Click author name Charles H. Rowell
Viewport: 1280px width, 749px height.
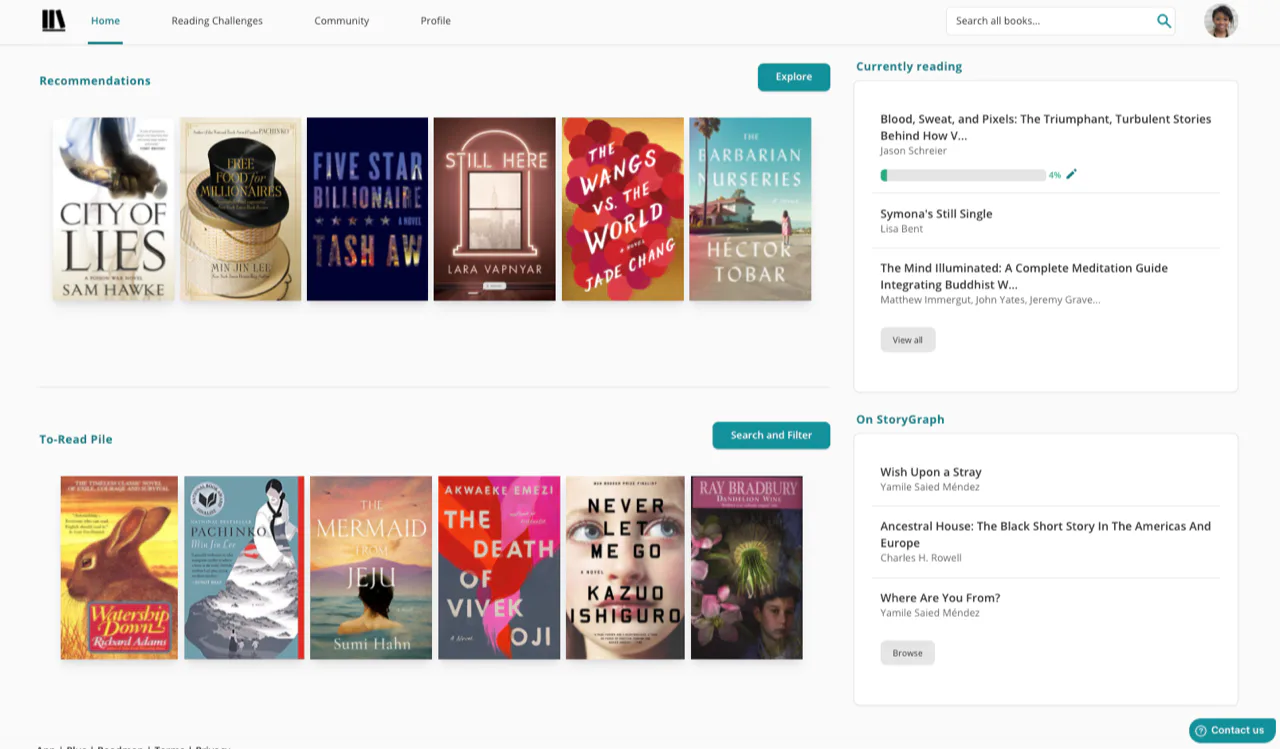(921, 558)
